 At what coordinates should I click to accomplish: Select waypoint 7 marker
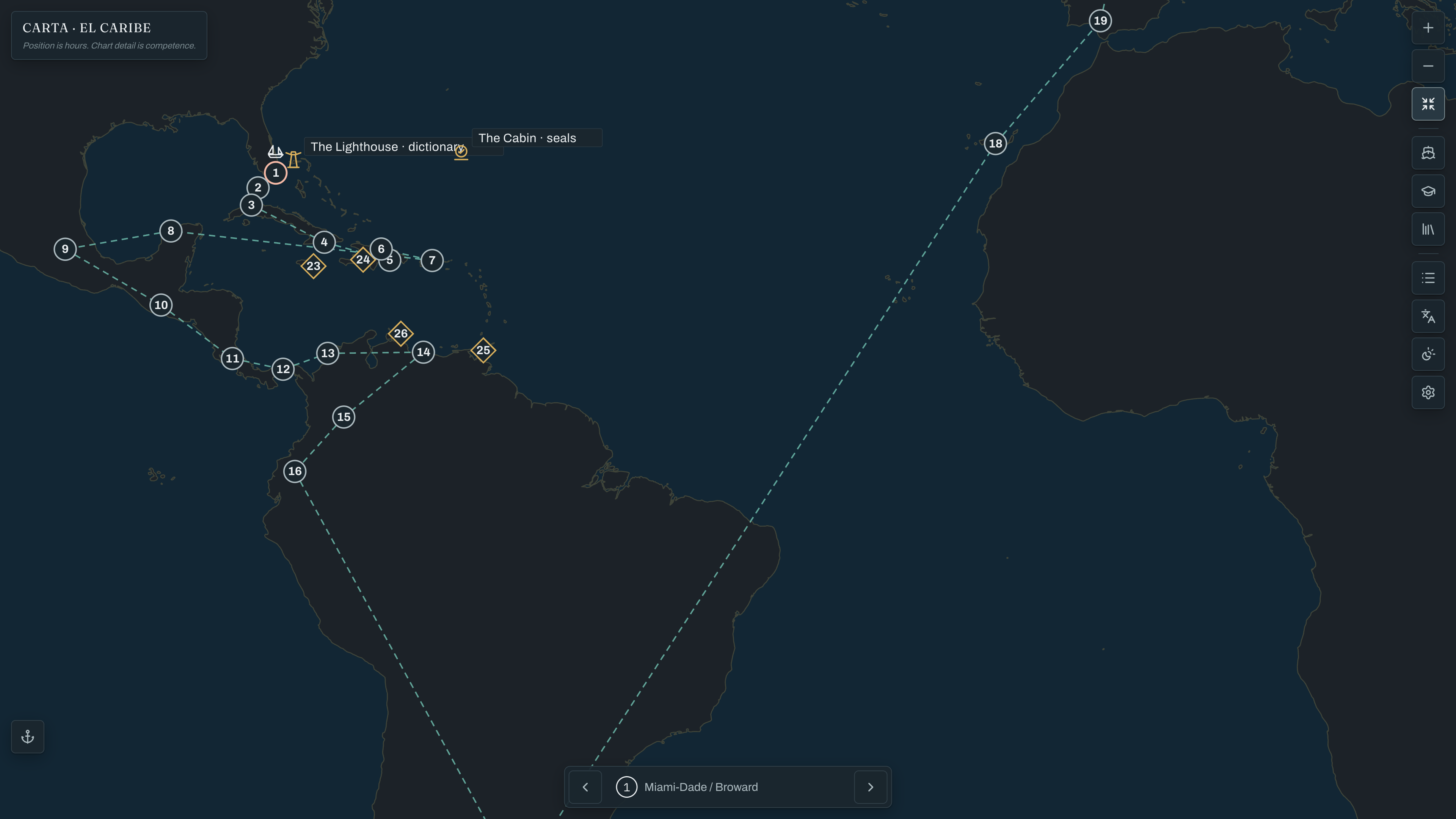point(432,260)
